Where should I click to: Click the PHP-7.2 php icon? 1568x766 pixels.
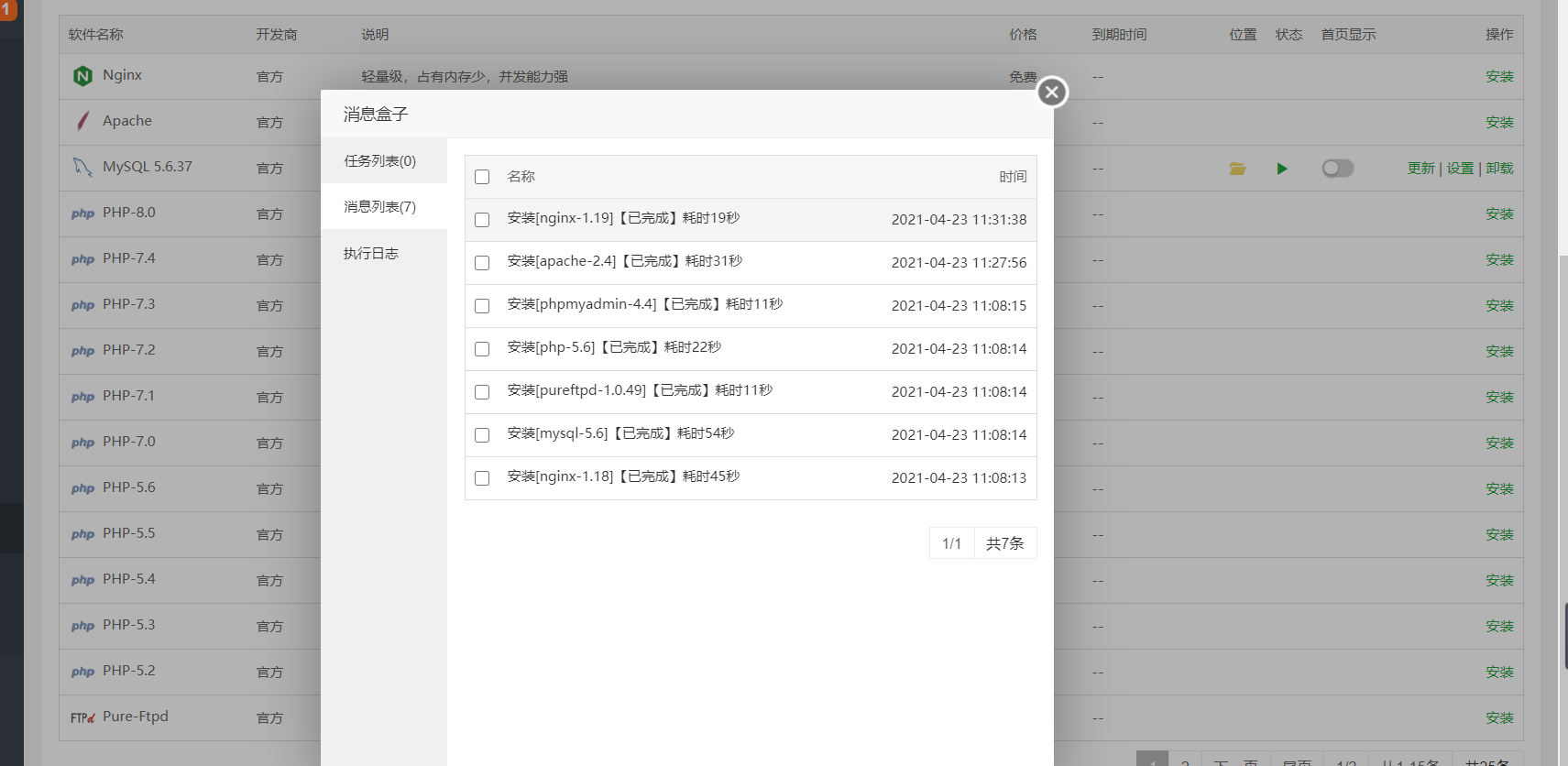pyautogui.click(x=82, y=351)
